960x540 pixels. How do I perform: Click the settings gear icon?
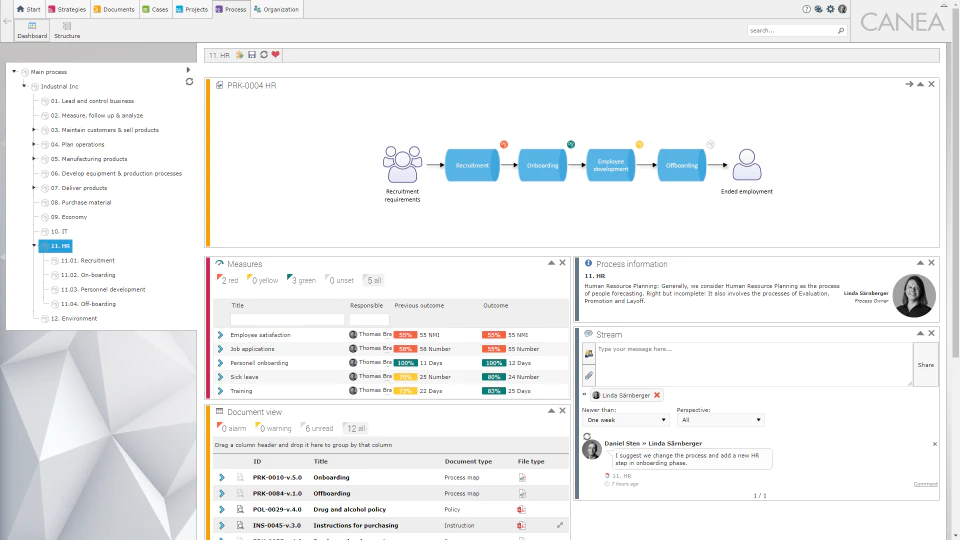(830, 9)
